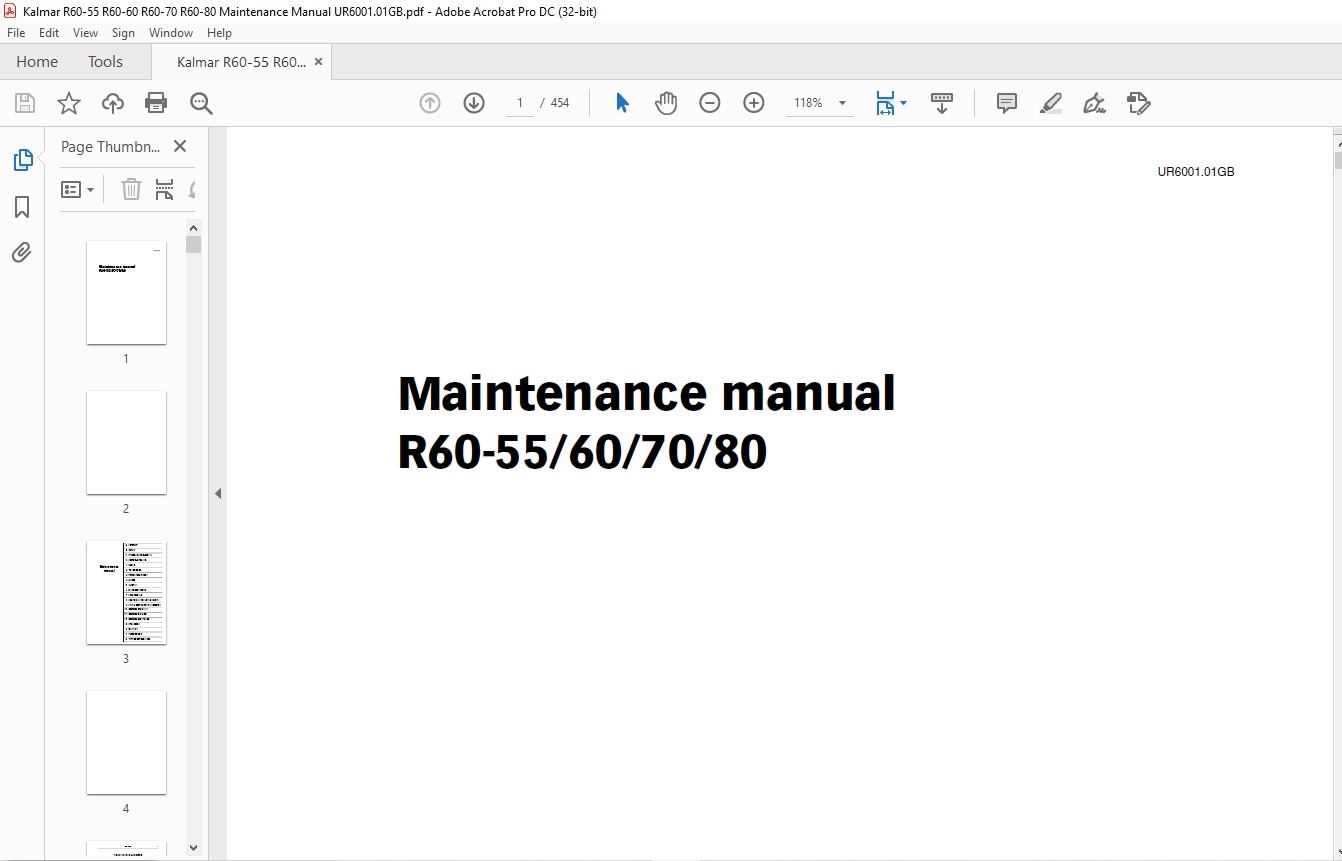Viewport: 1342px width, 861px height.
Task: Go to next page arrow
Action: [x=474, y=103]
